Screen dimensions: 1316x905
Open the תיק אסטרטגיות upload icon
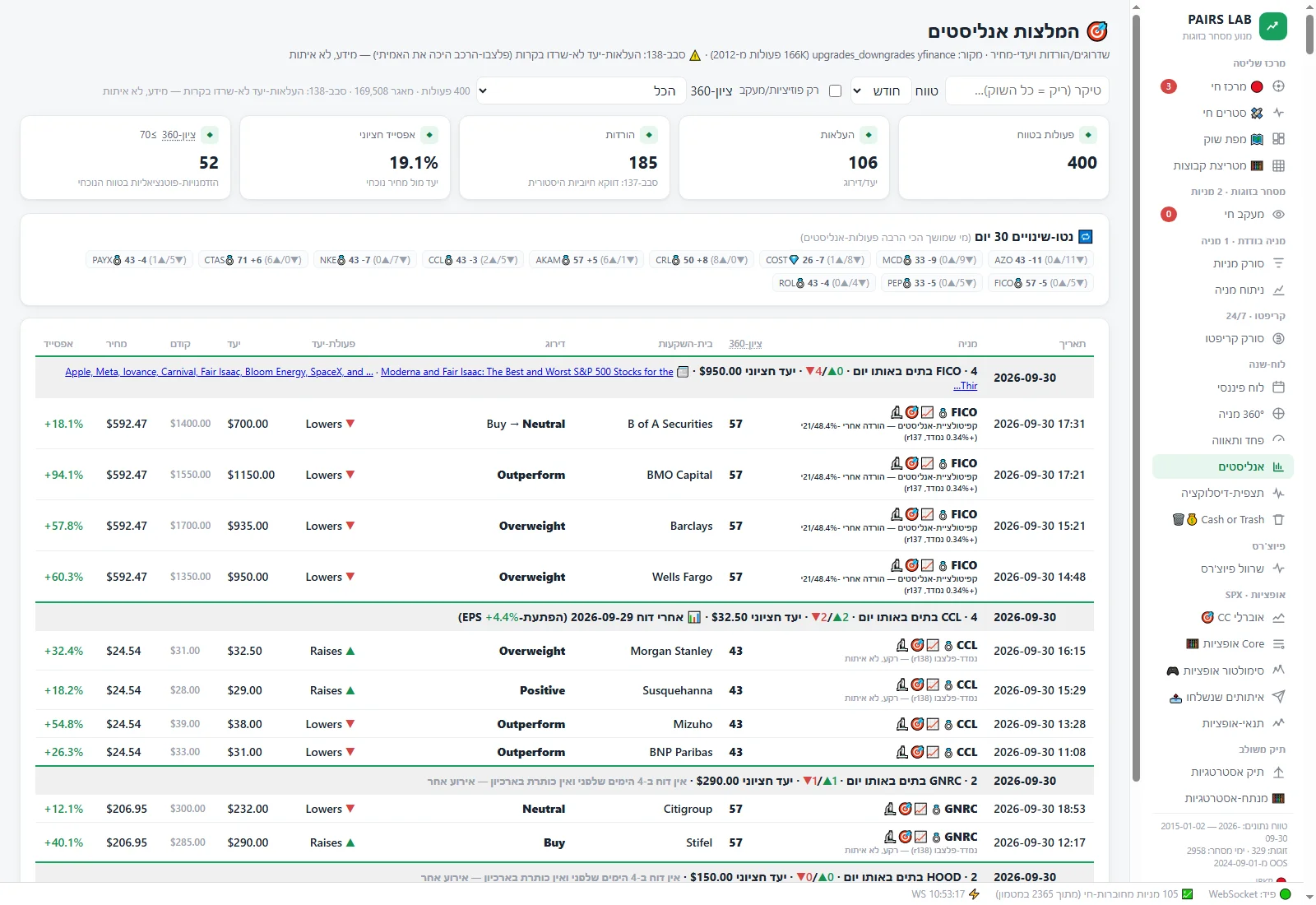coord(1278,772)
